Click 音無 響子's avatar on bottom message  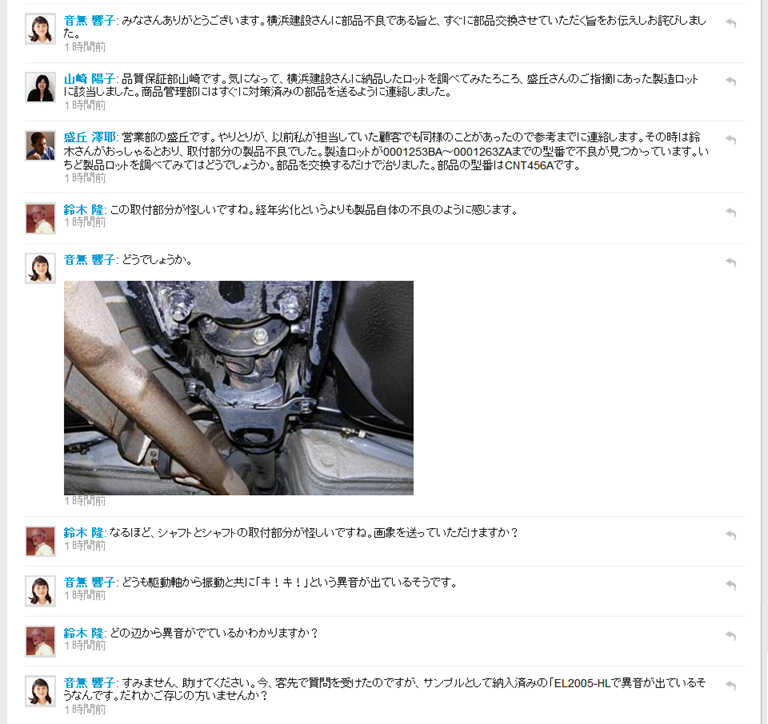40,691
